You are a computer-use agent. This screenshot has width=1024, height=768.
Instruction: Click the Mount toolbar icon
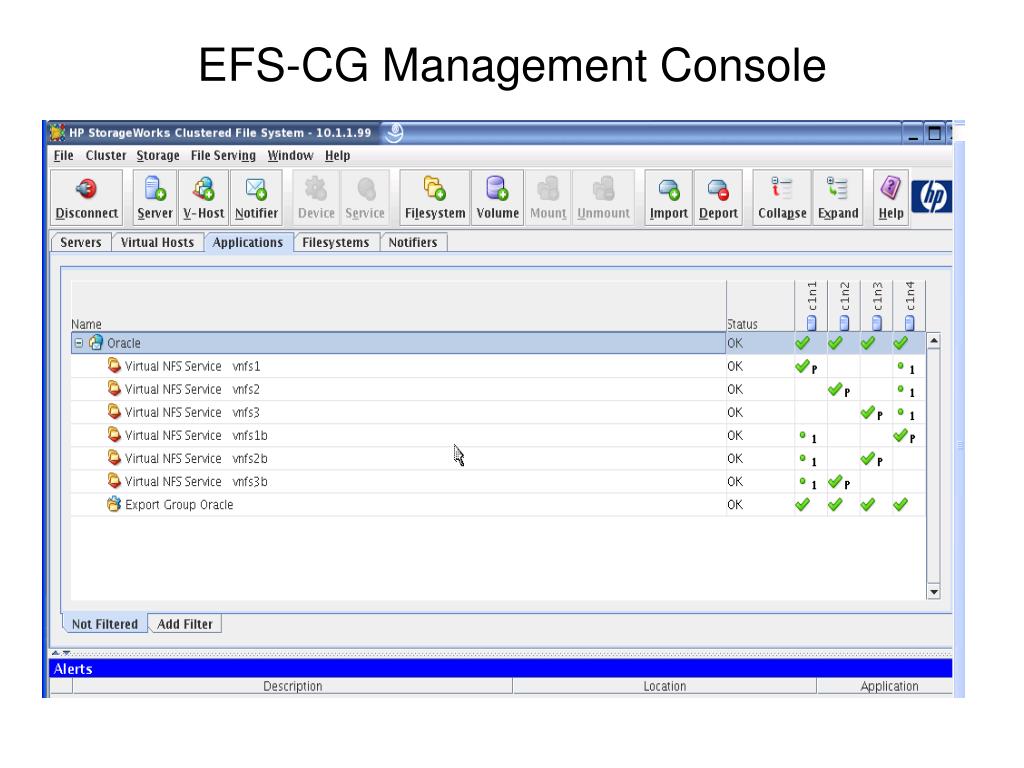549,198
